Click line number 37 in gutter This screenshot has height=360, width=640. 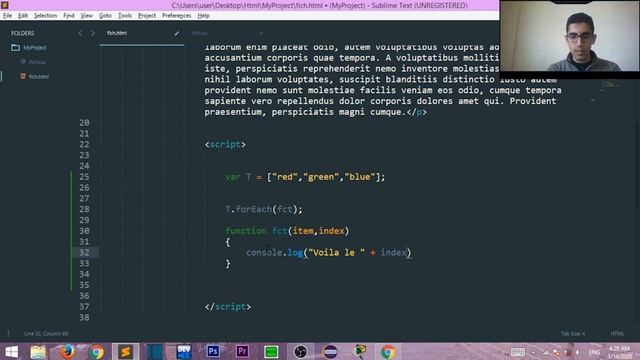84,307
